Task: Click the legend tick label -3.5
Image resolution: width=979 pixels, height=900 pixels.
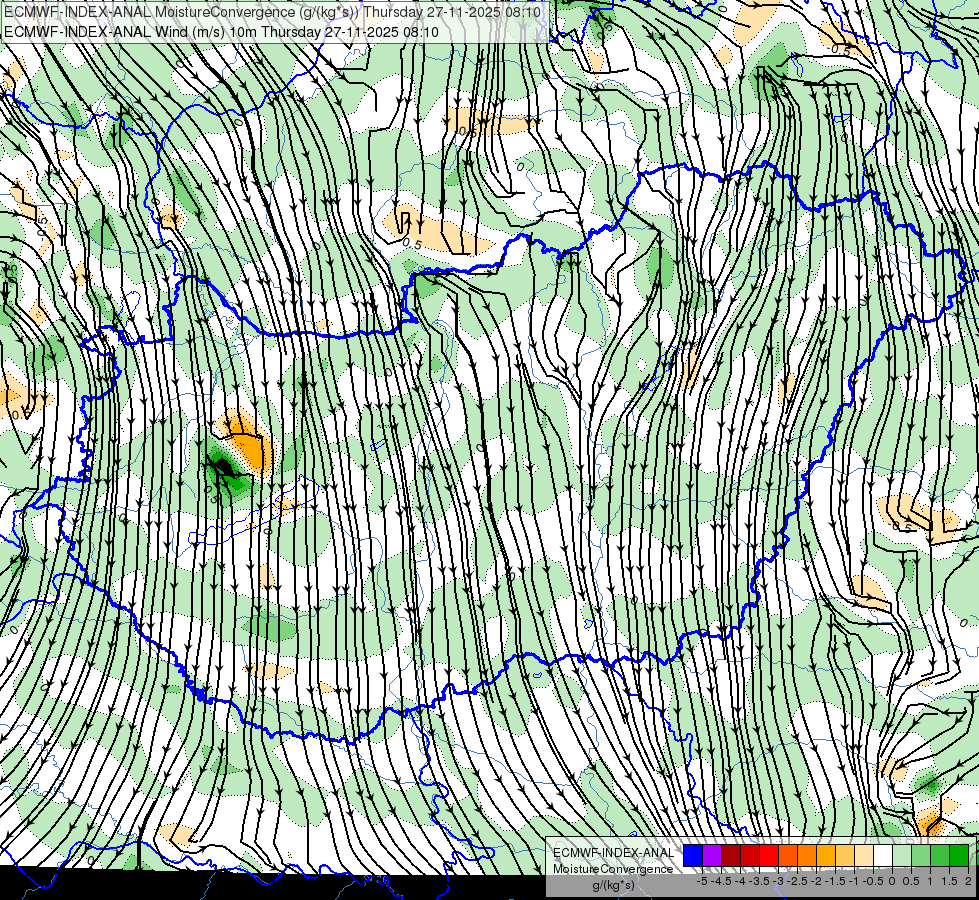Action: (x=759, y=881)
